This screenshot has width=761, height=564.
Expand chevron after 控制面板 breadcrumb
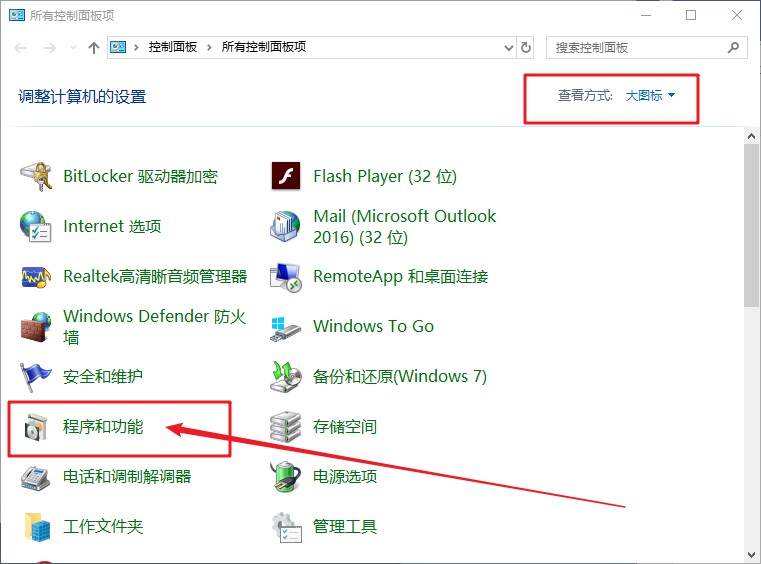tap(209, 47)
